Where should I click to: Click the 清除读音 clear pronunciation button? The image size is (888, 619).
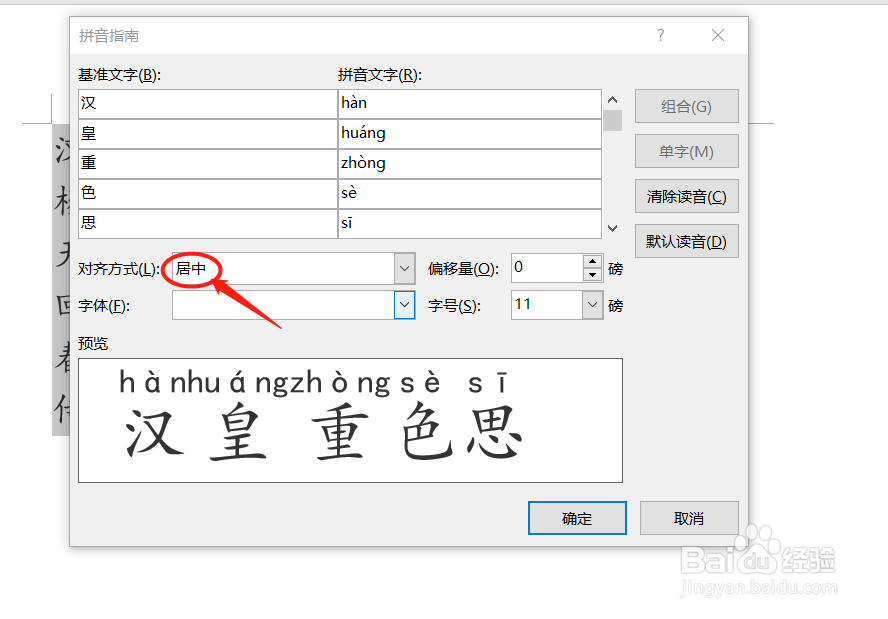point(686,196)
